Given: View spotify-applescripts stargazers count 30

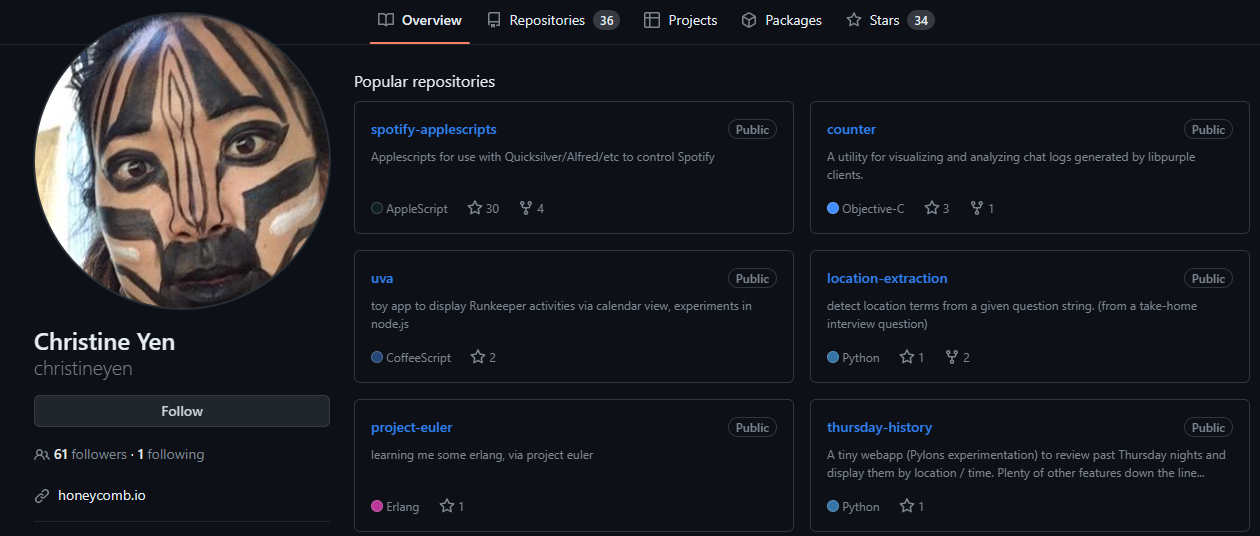Looking at the screenshot, I should tap(483, 208).
